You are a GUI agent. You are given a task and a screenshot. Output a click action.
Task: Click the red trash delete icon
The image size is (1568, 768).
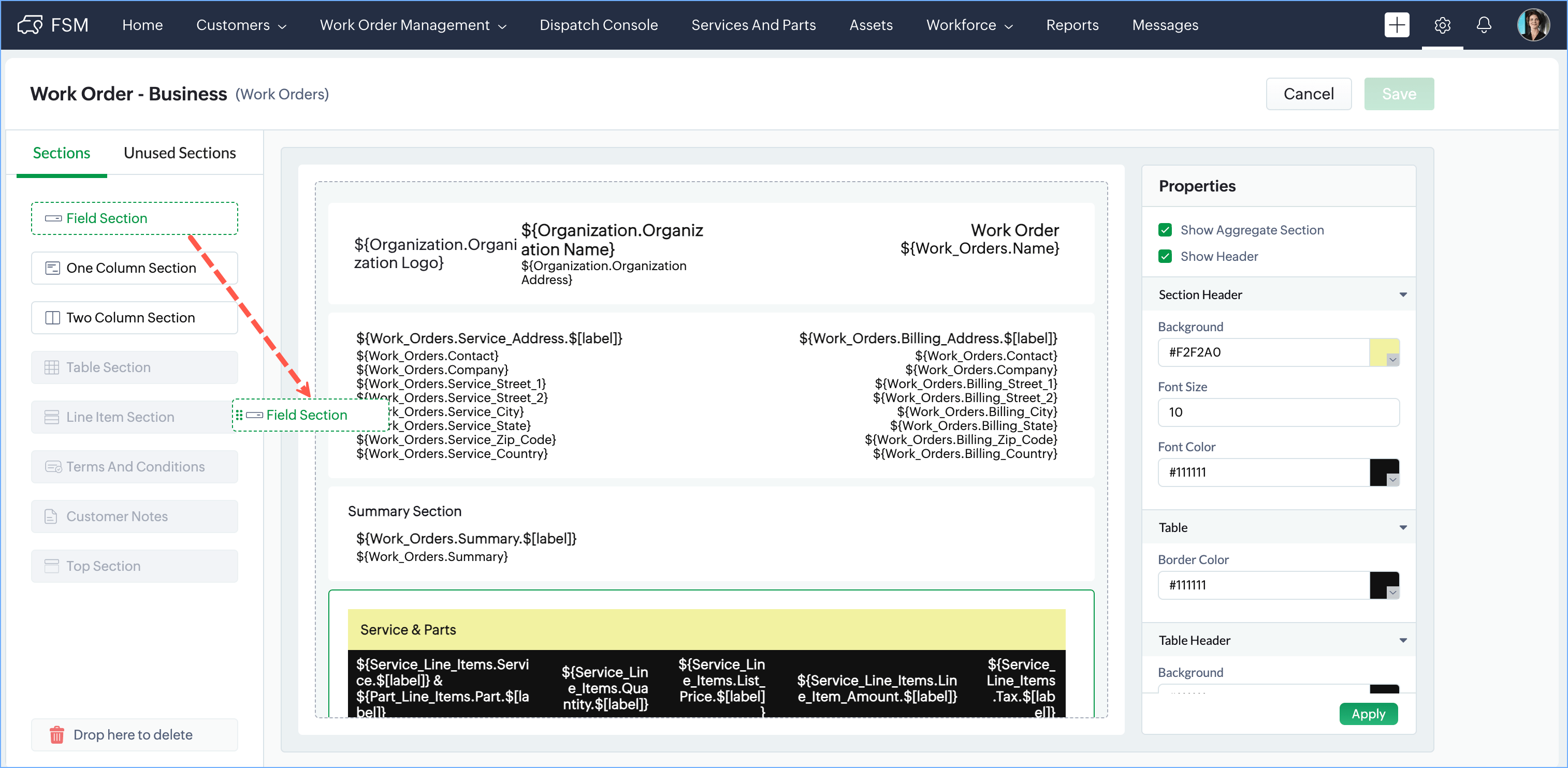point(56,734)
